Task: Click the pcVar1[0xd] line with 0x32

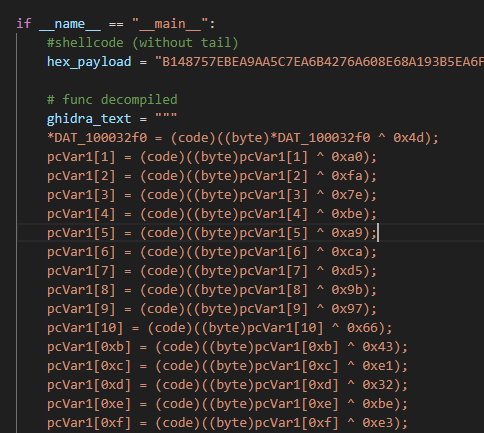Action: click(227, 385)
